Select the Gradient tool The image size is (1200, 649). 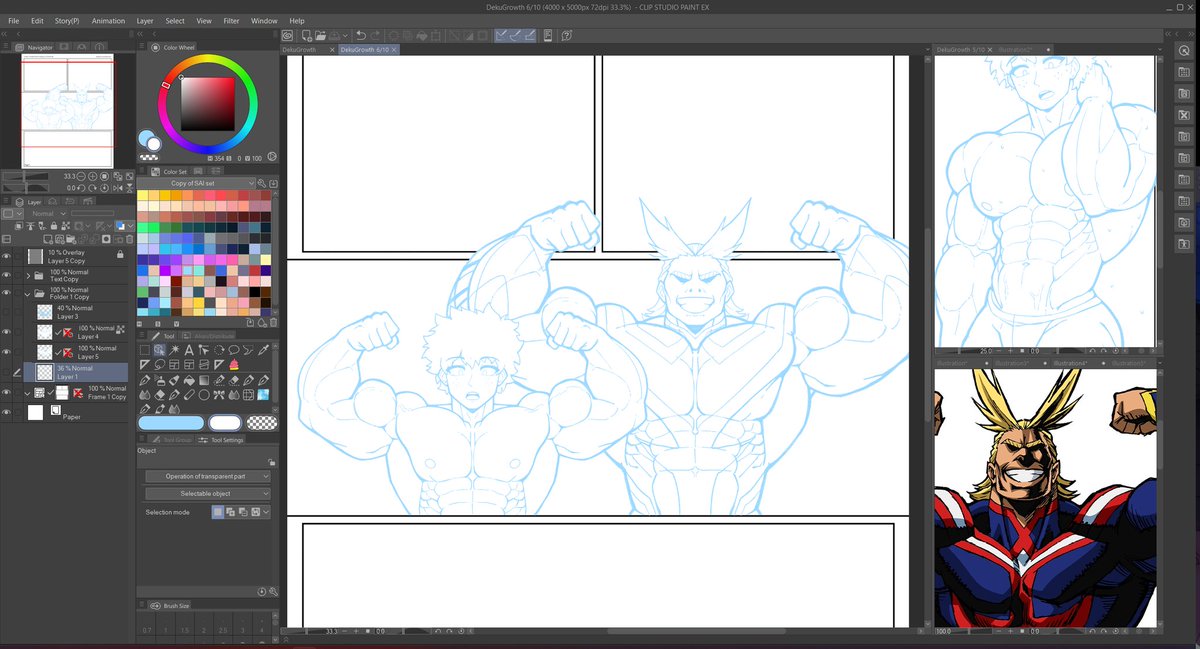(204, 380)
